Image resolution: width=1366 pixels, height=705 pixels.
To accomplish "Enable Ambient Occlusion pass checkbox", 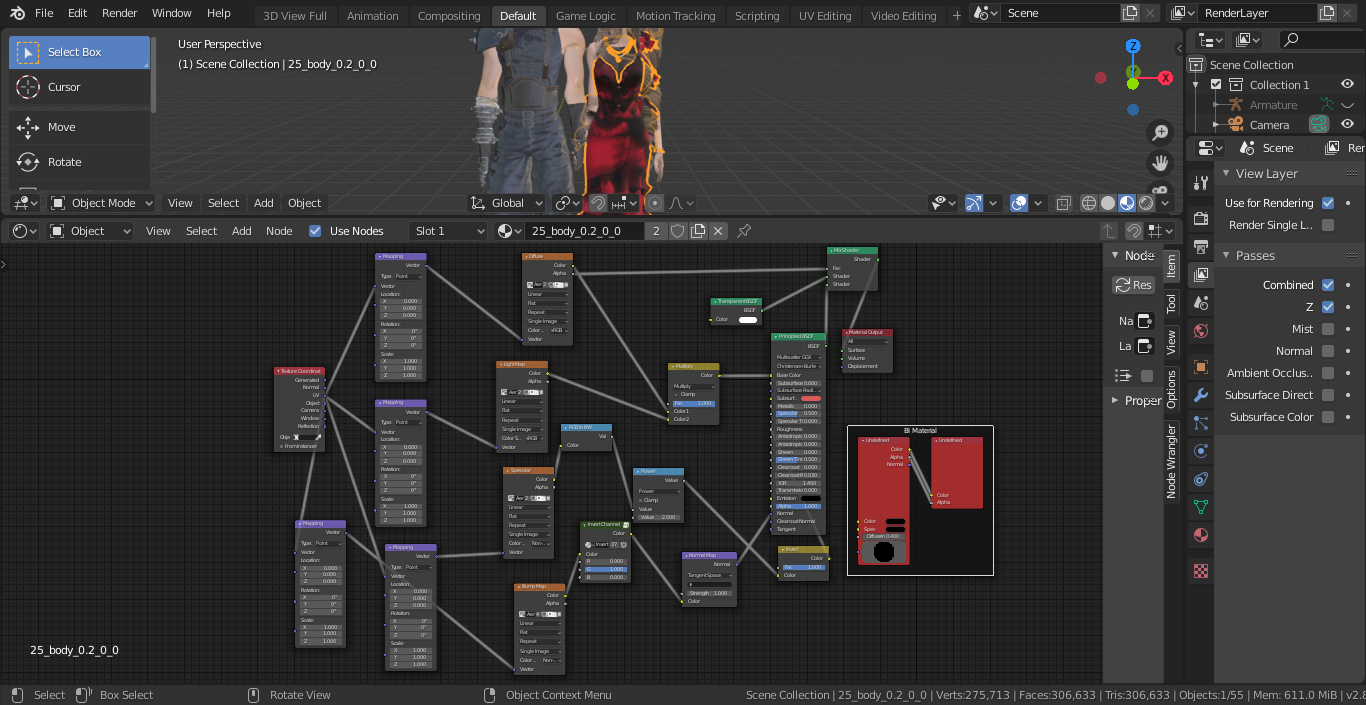I will click(1328, 373).
